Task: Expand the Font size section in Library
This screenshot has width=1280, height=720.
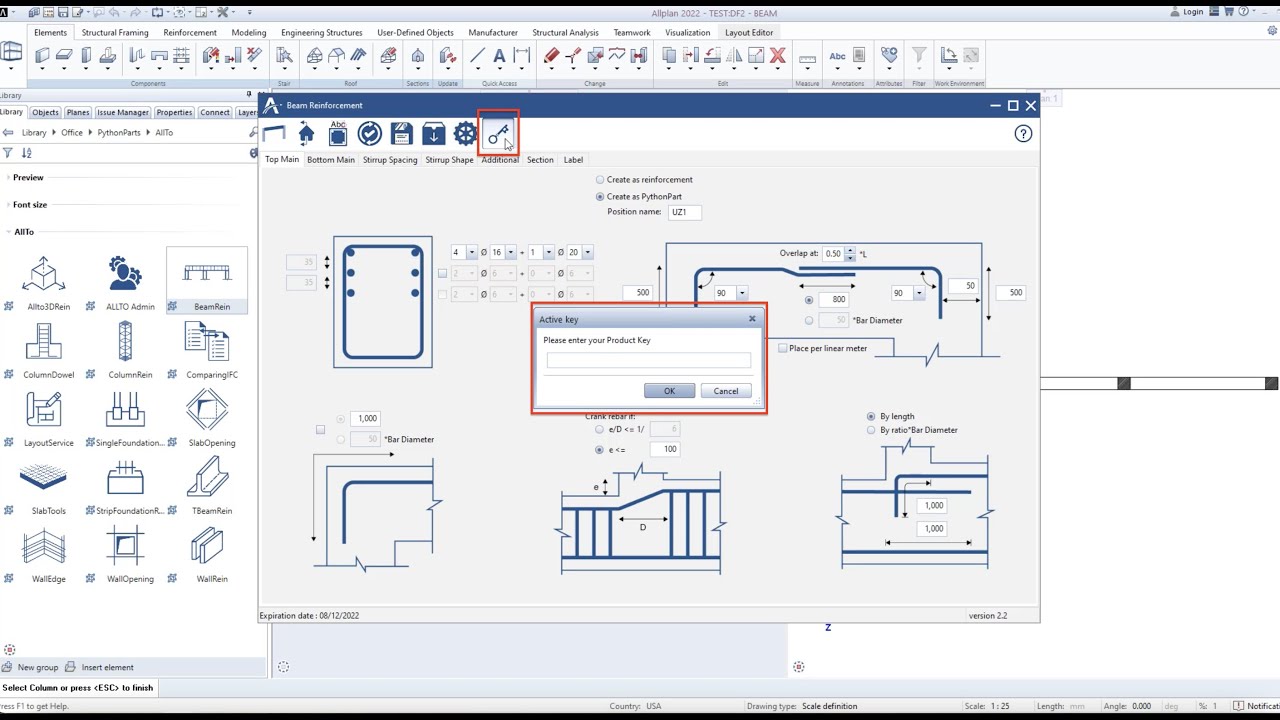Action: pyautogui.click(x=30, y=204)
